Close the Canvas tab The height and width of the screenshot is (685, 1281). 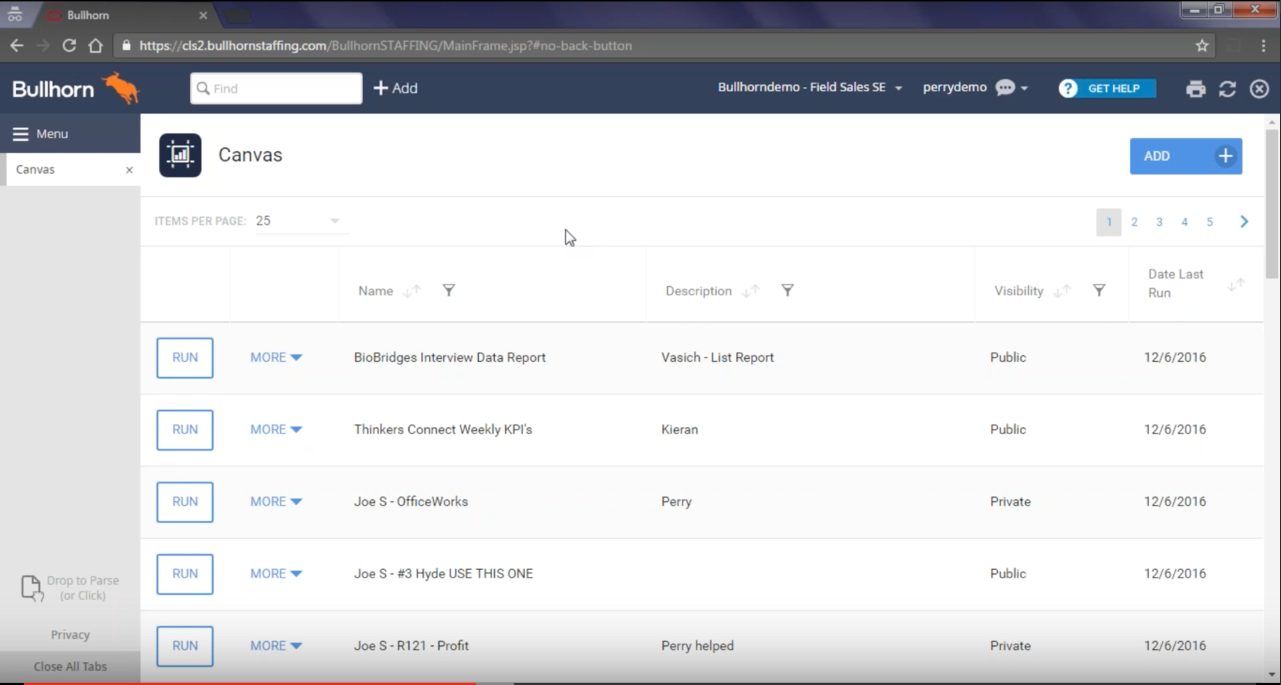click(x=129, y=170)
